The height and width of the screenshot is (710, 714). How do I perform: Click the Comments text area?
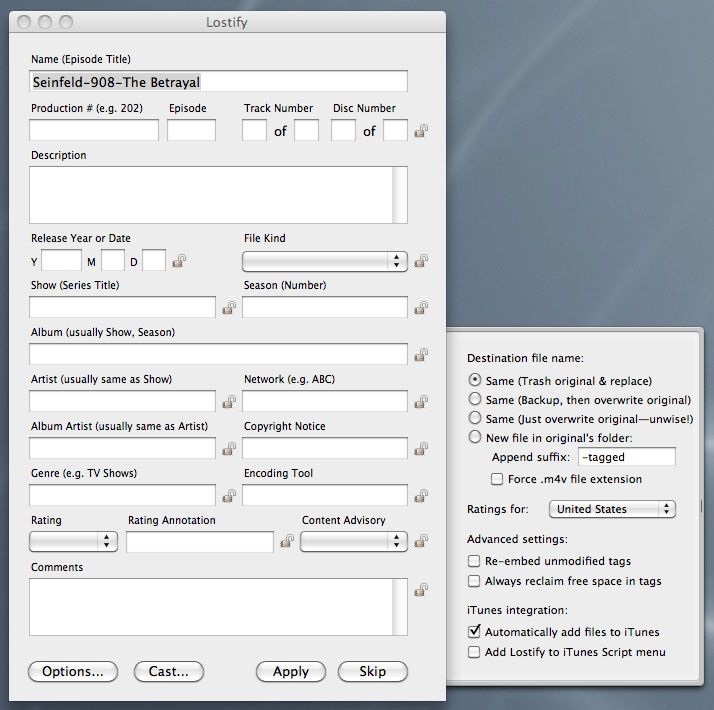(211, 607)
